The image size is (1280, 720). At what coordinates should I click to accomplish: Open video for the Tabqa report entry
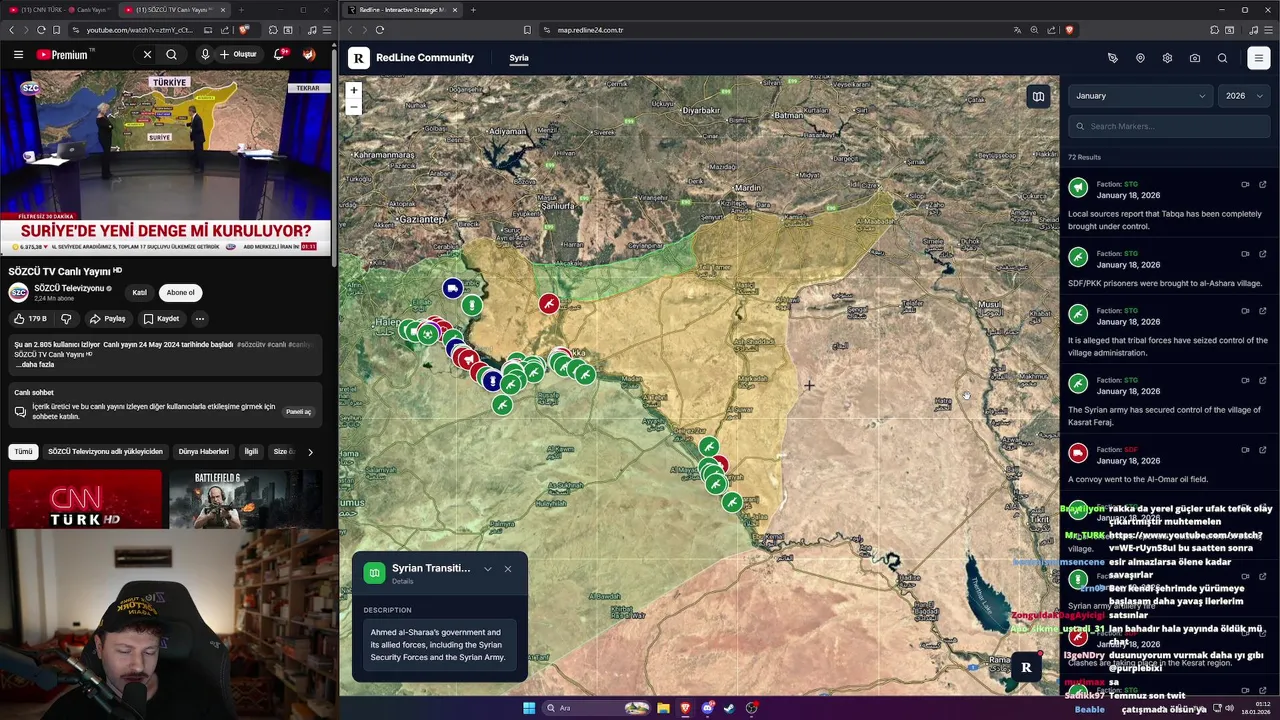(x=1245, y=184)
